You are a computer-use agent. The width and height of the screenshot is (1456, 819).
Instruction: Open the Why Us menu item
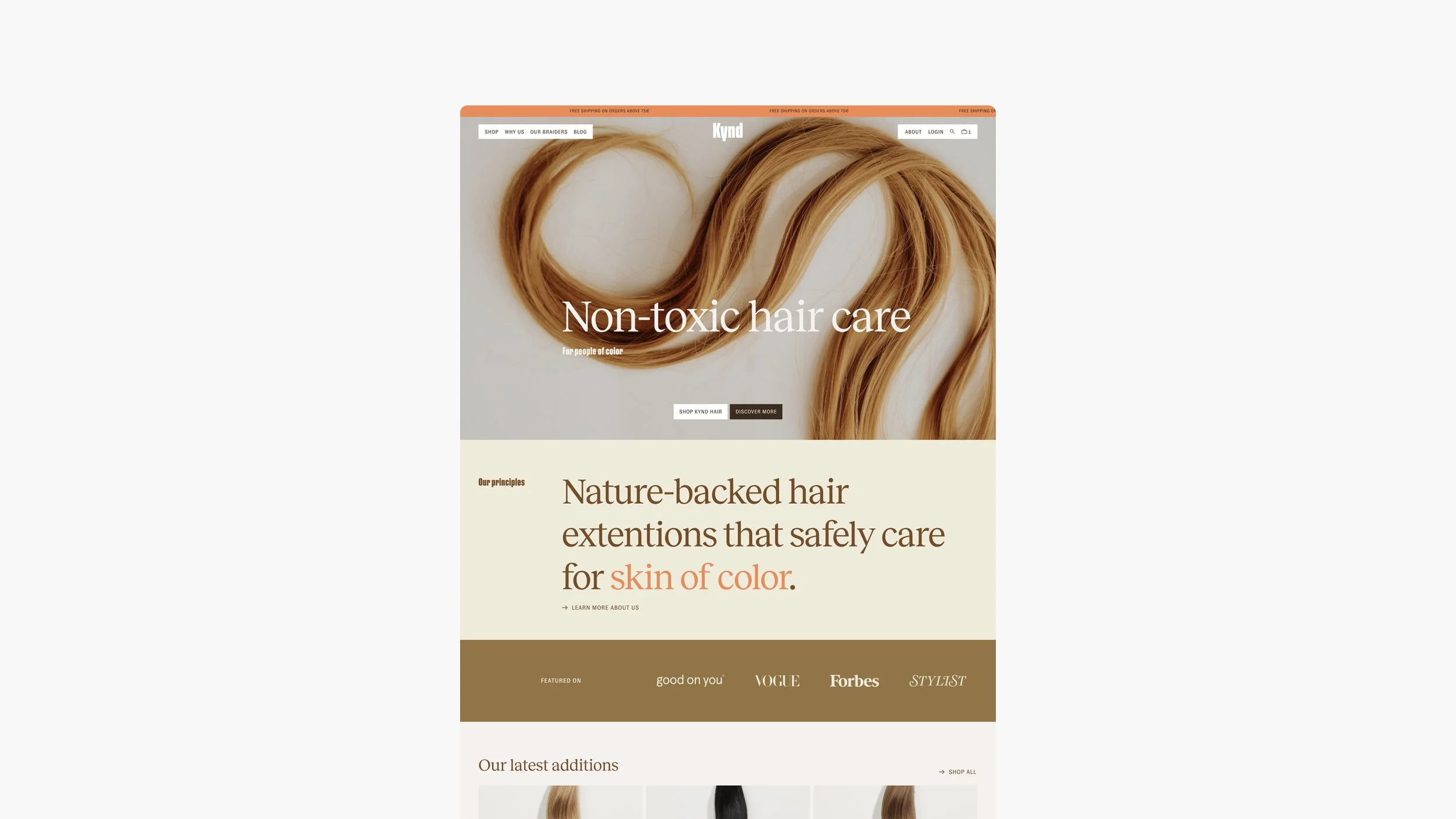[514, 132]
